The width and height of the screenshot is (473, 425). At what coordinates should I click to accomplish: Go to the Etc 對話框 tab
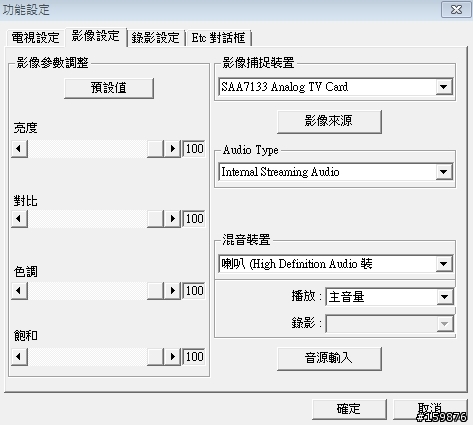pos(219,37)
